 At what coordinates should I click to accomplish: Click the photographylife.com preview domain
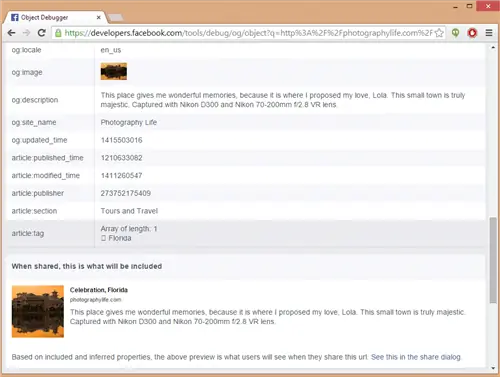point(95,300)
